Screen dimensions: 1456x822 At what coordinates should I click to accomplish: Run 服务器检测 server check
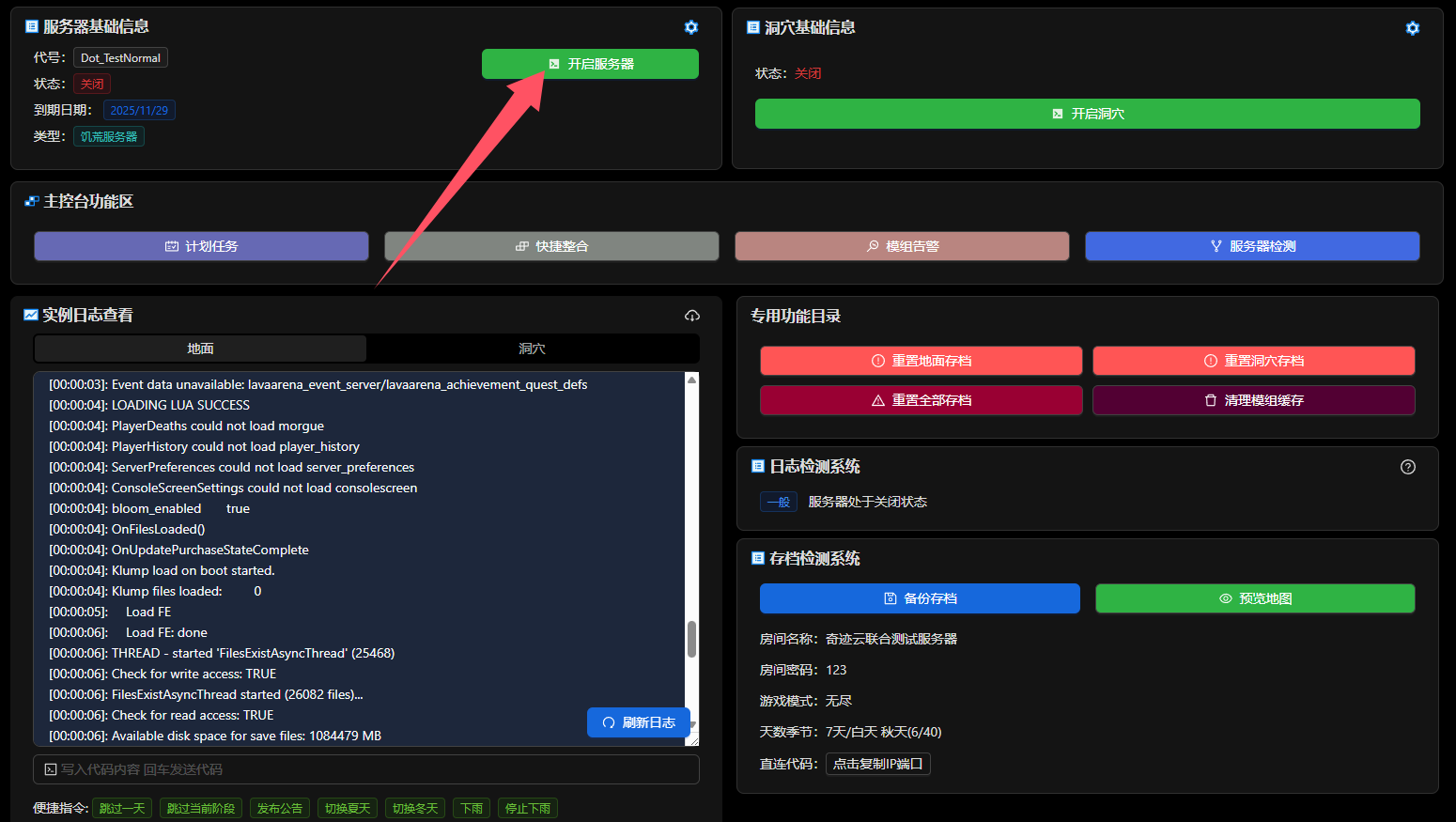1252,246
